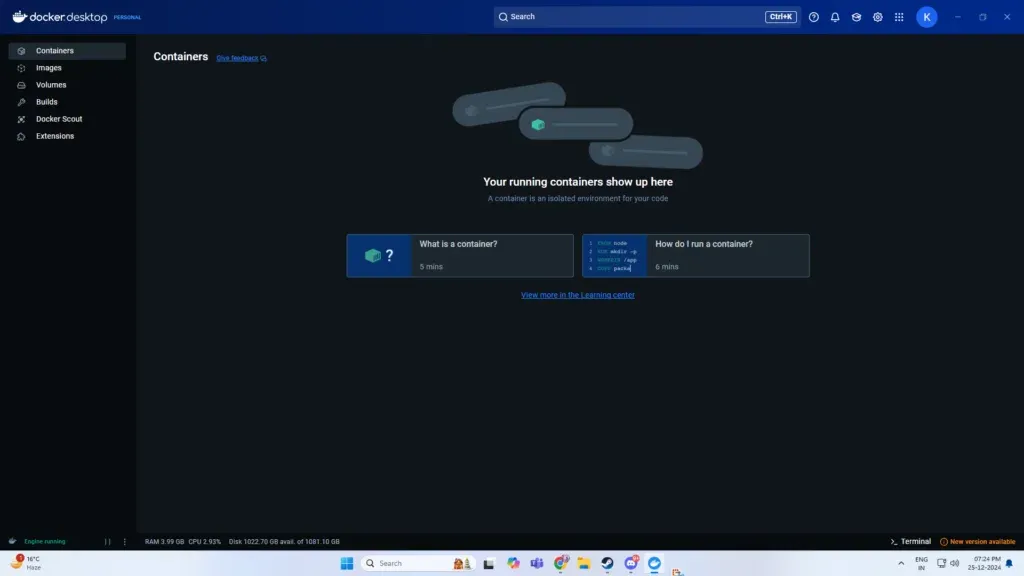Show hidden icons in the system tray
Screen dimensions: 1024x576
[899, 562]
